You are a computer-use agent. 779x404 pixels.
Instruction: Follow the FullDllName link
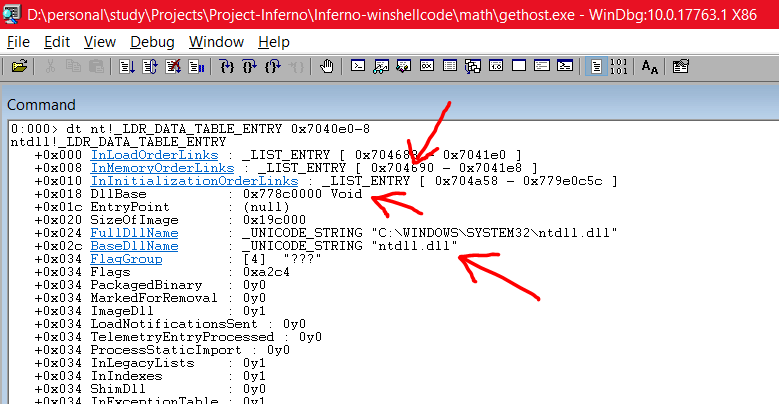click(x=134, y=233)
